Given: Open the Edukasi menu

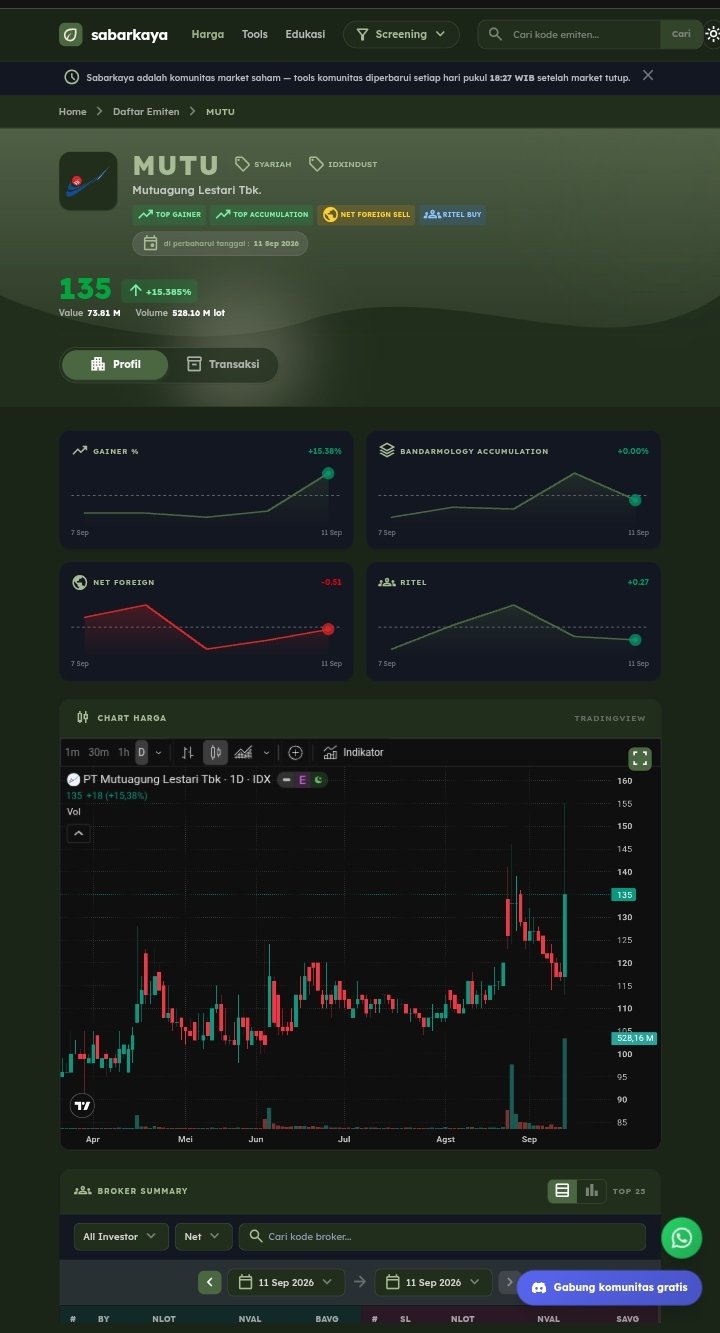Looking at the screenshot, I should (x=305, y=34).
